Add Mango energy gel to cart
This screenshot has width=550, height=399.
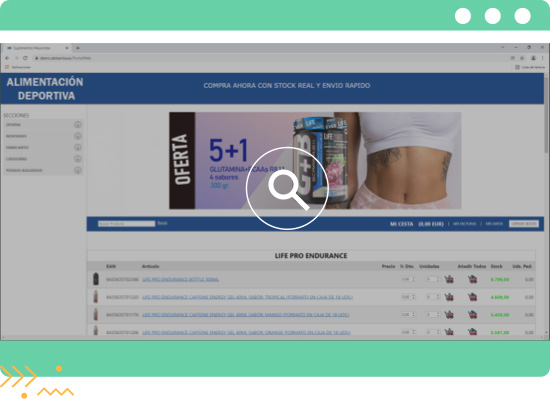(x=449, y=315)
